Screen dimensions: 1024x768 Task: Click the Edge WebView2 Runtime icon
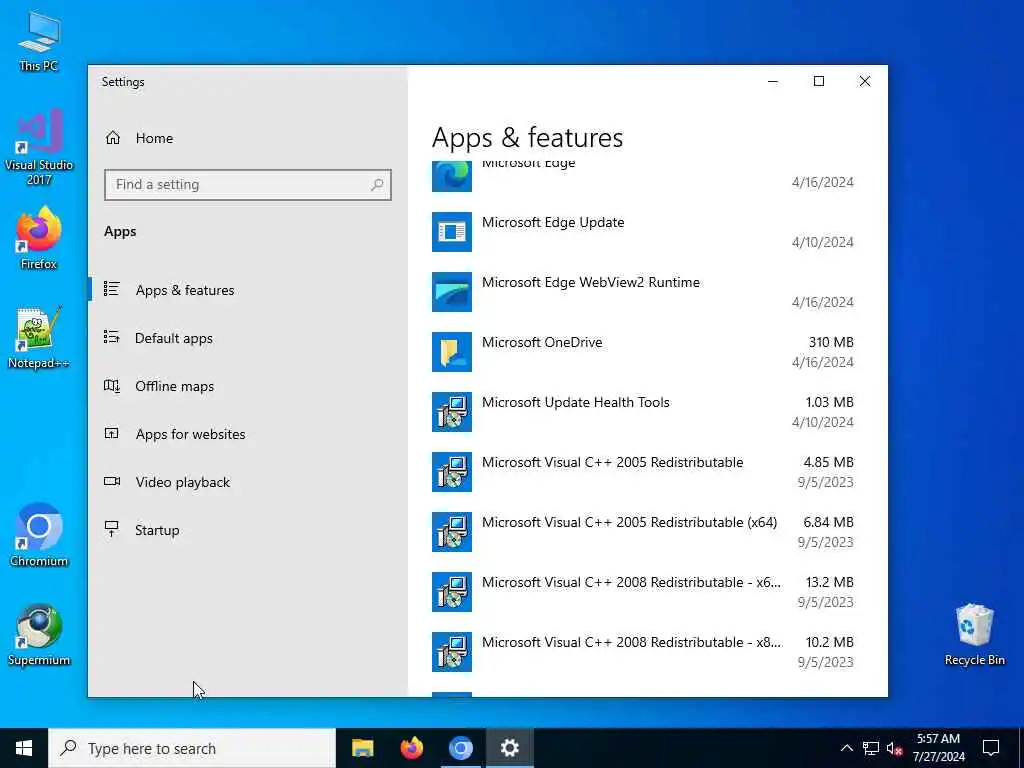point(452,292)
